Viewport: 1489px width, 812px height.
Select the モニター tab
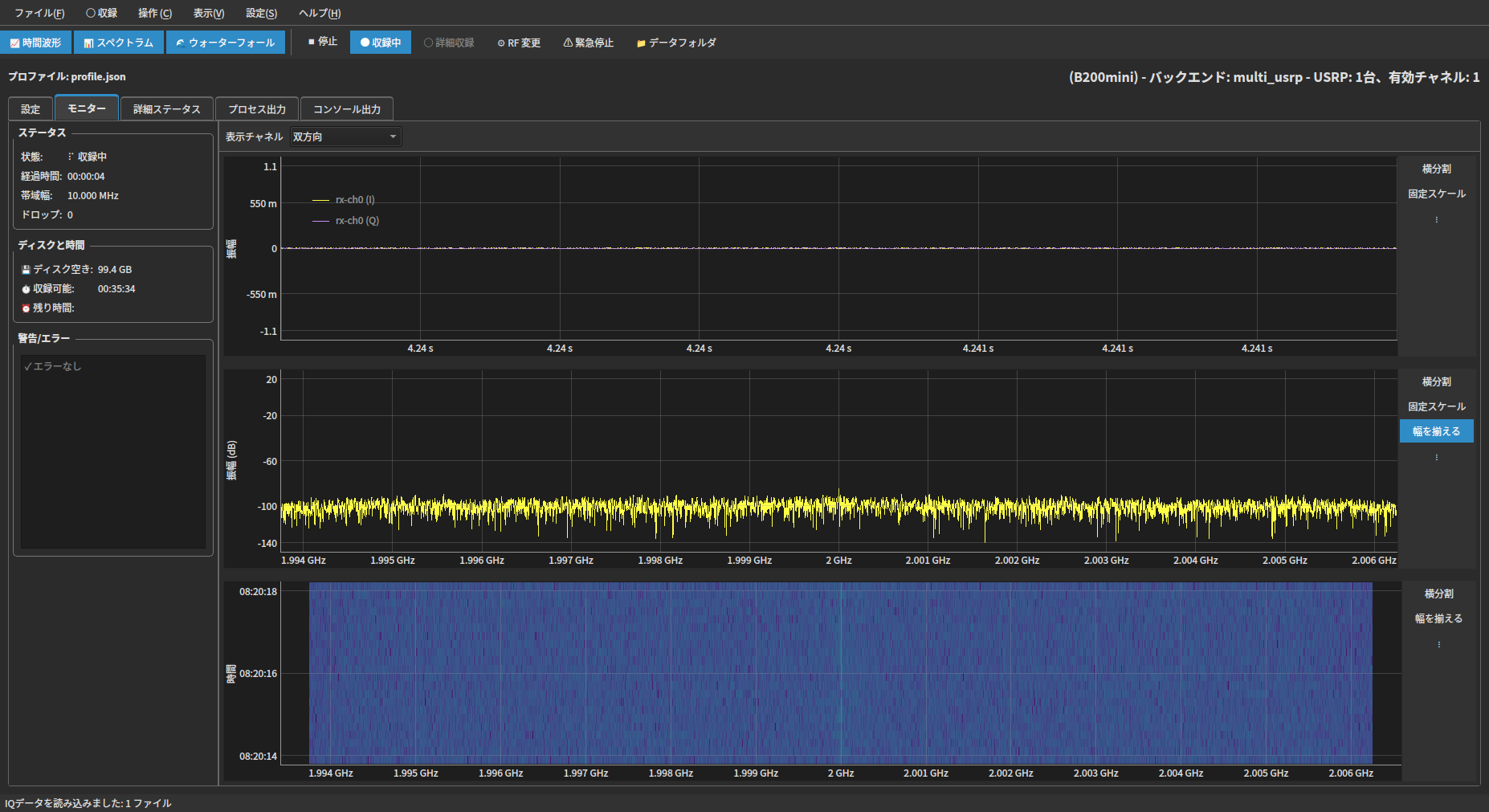coord(87,108)
